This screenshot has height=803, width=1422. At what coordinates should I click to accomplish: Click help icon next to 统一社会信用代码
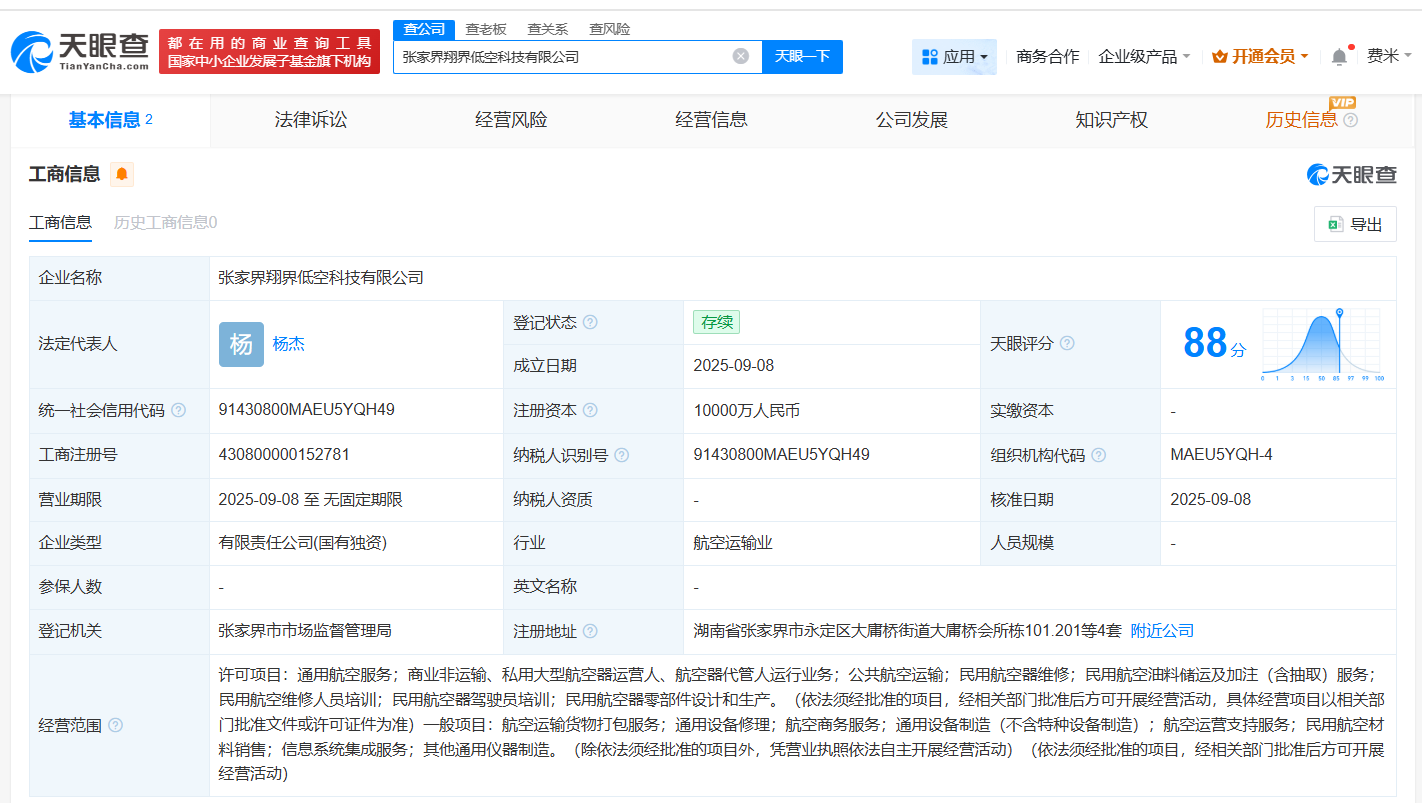(x=179, y=411)
